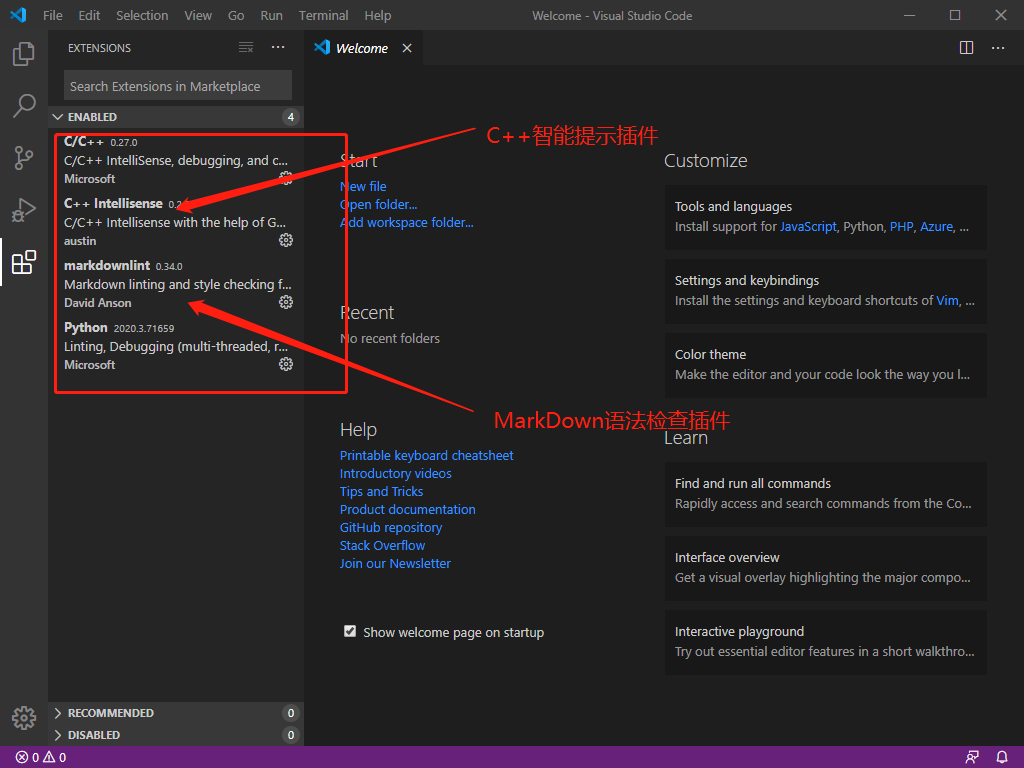1024x768 pixels.
Task: Click the RECOMMENDED count badge 0
Action: [291, 713]
